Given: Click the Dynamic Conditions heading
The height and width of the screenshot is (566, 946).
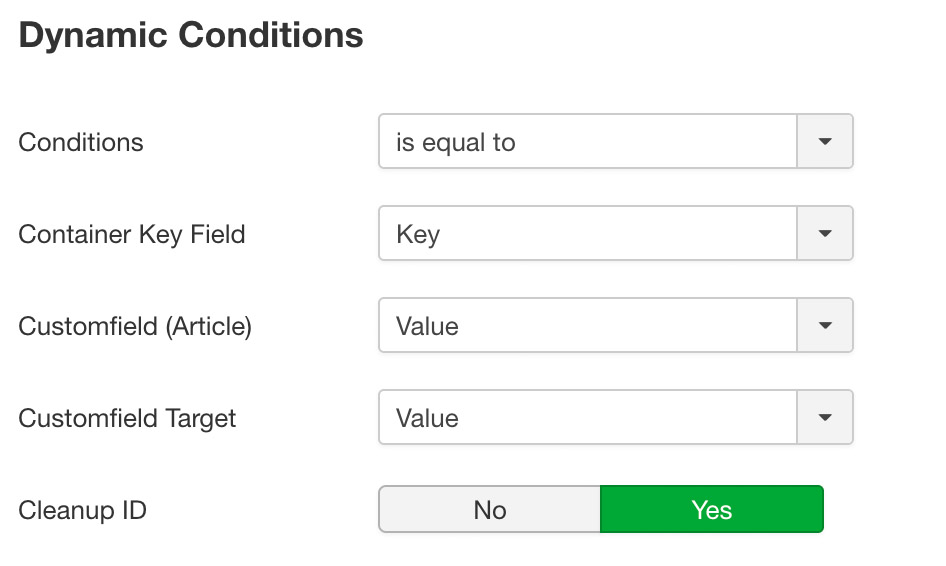Looking at the screenshot, I should pos(191,34).
